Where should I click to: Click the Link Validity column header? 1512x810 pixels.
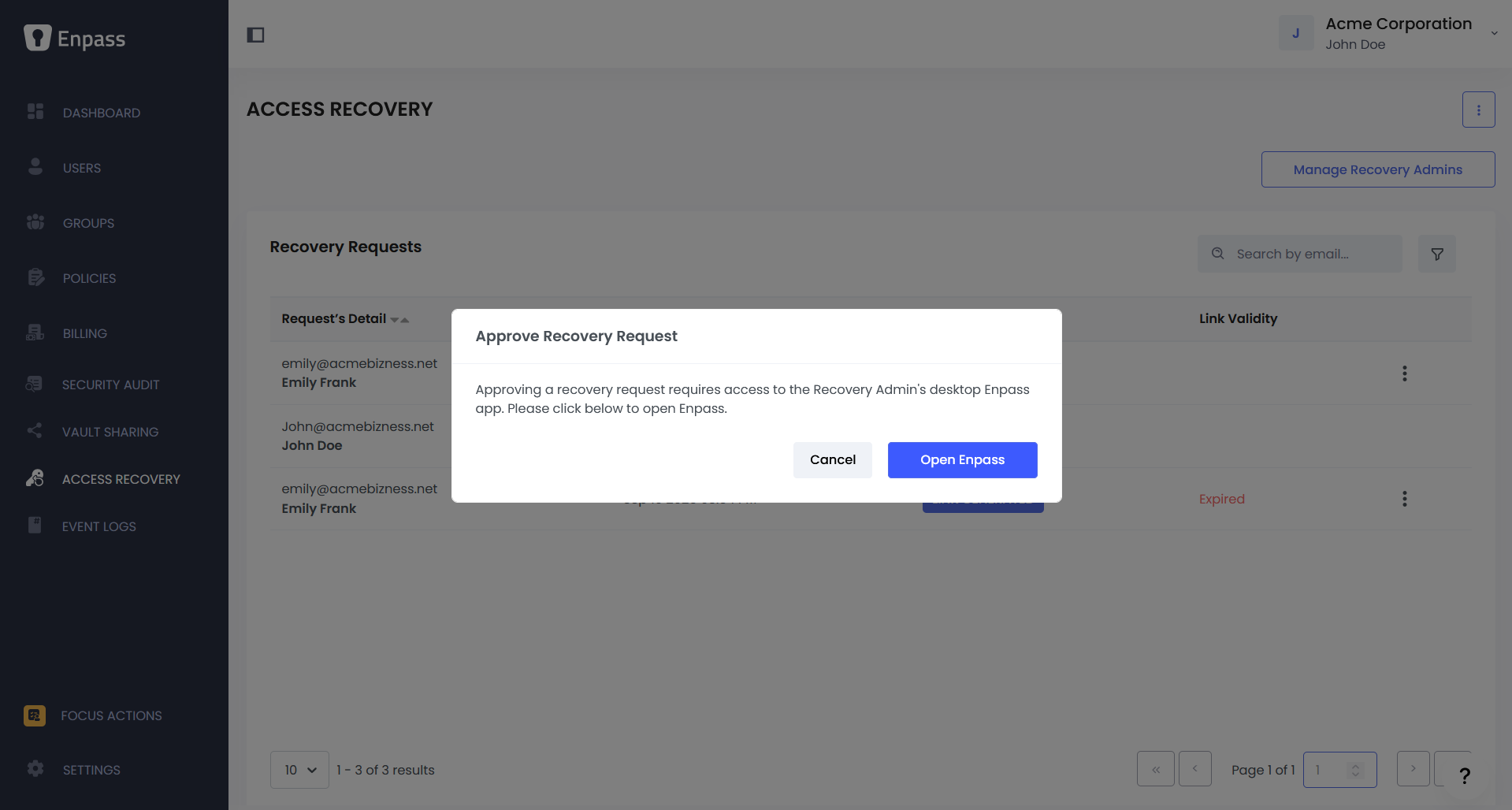coord(1238,318)
